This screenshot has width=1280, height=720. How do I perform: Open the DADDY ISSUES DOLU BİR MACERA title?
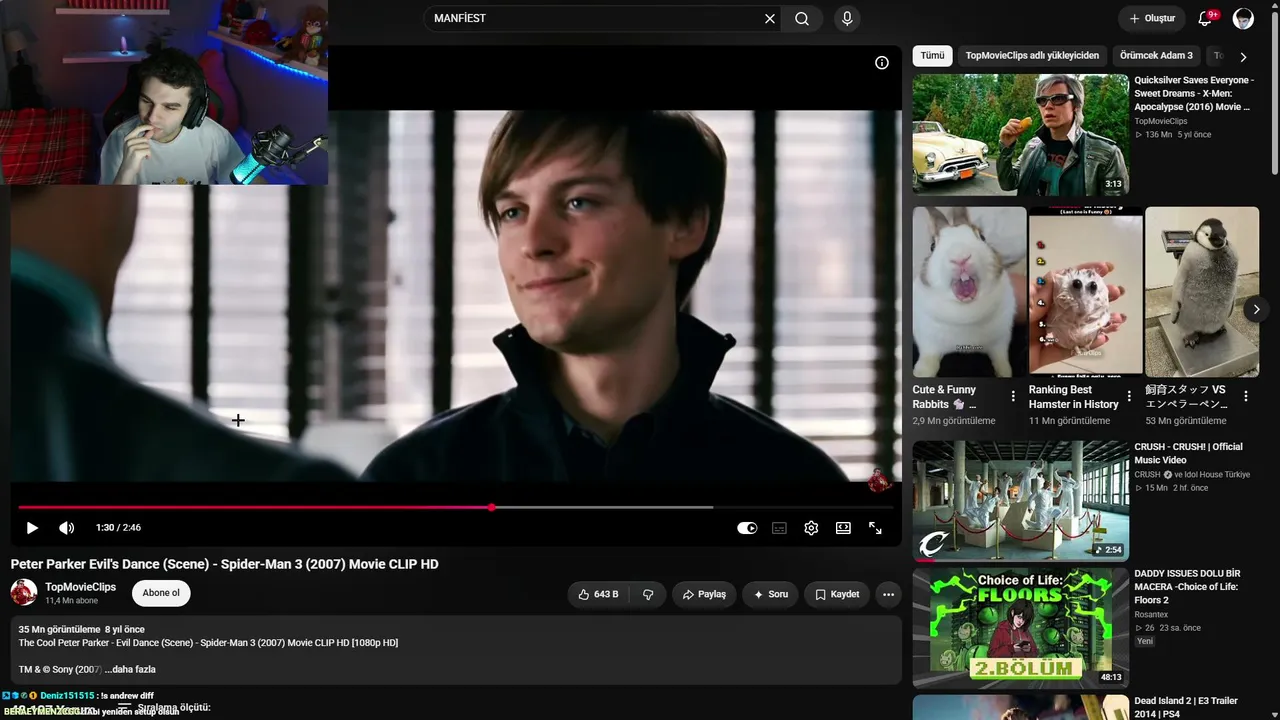tap(1187, 587)
